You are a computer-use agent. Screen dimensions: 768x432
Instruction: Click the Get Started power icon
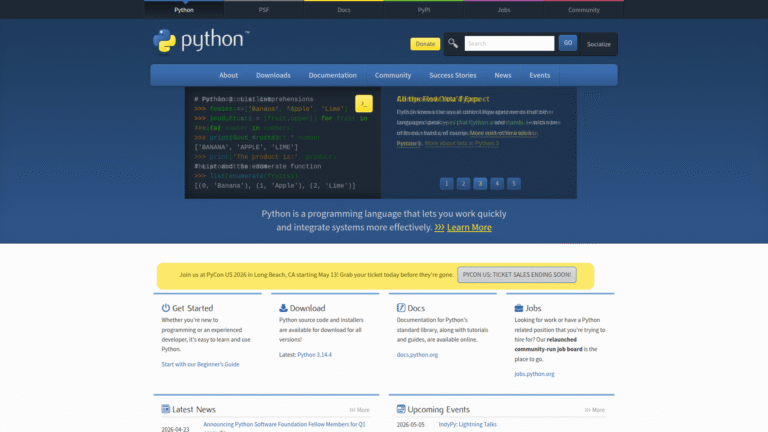(x=166, y=308)
